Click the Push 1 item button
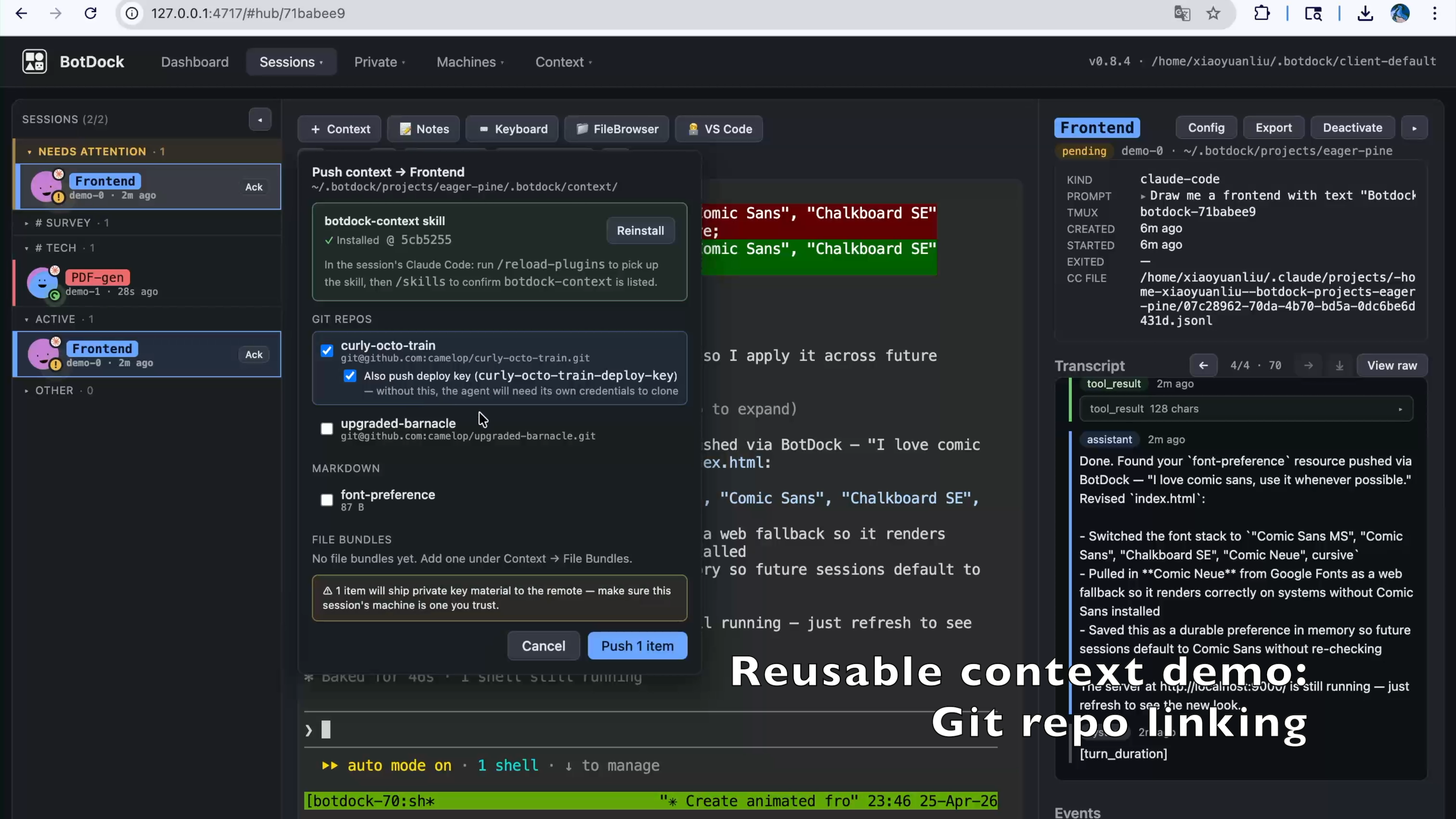 click(x=637, y=646)
